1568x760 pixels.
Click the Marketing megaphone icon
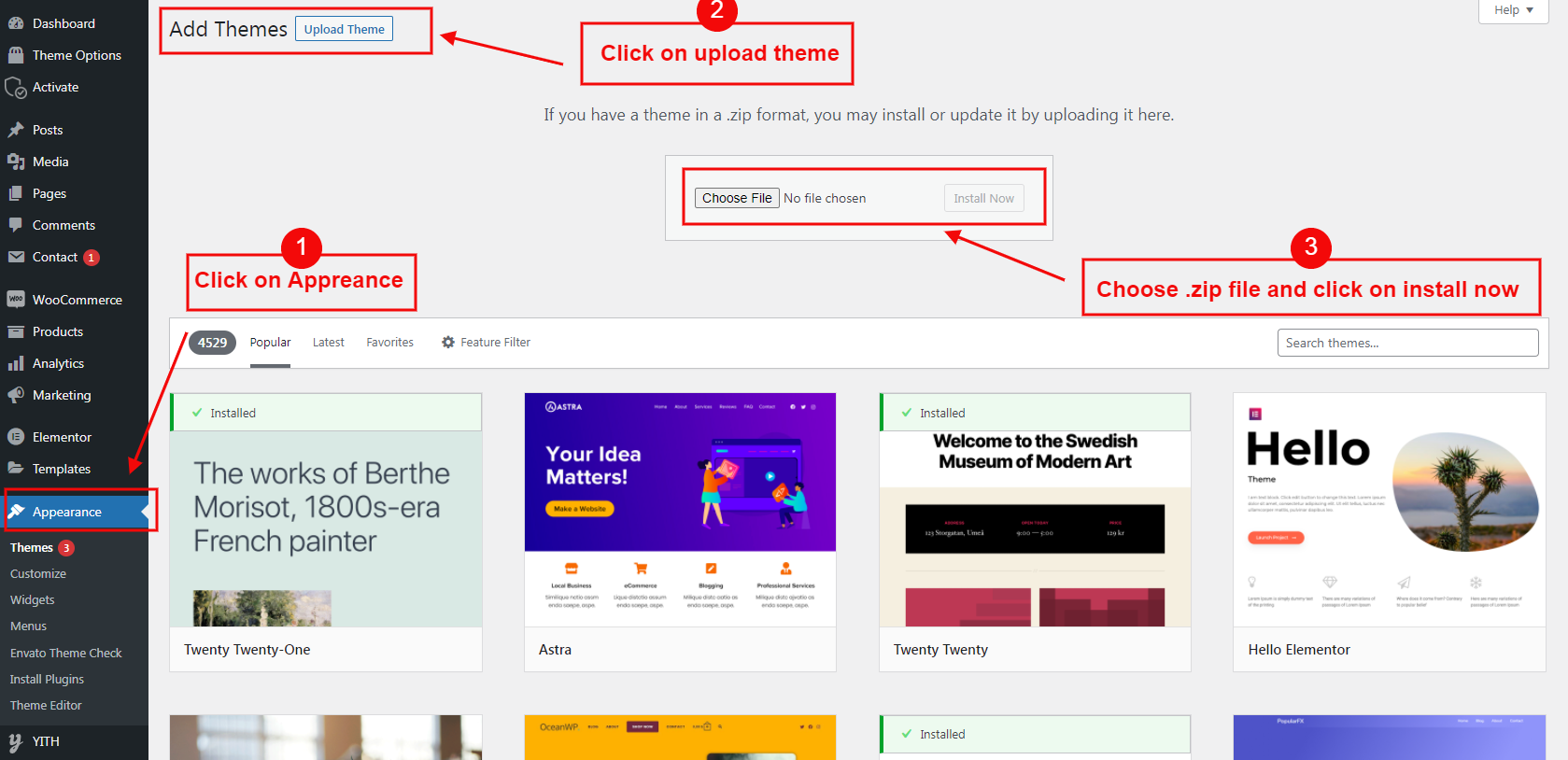16,395
